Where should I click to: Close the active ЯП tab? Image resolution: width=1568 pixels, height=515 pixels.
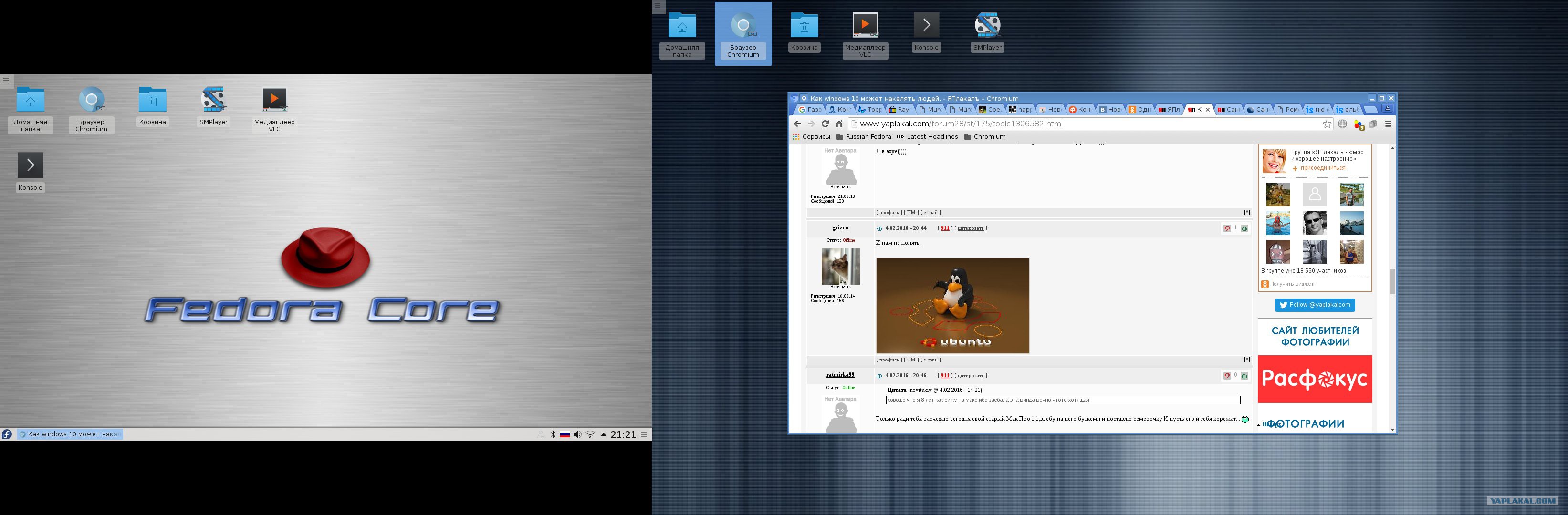pos(1208,110)
